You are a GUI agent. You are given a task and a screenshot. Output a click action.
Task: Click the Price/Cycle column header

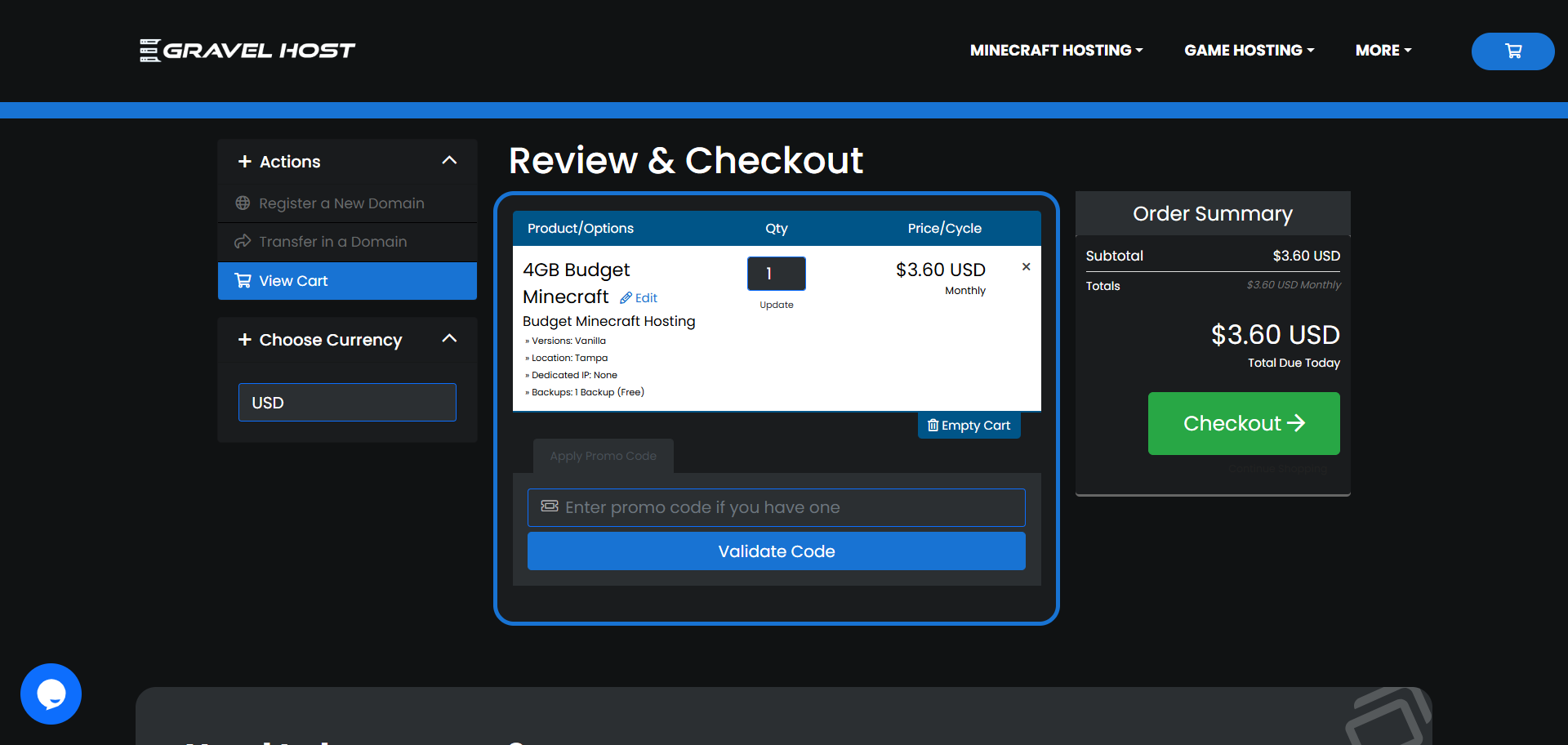(x=944, y=229)
